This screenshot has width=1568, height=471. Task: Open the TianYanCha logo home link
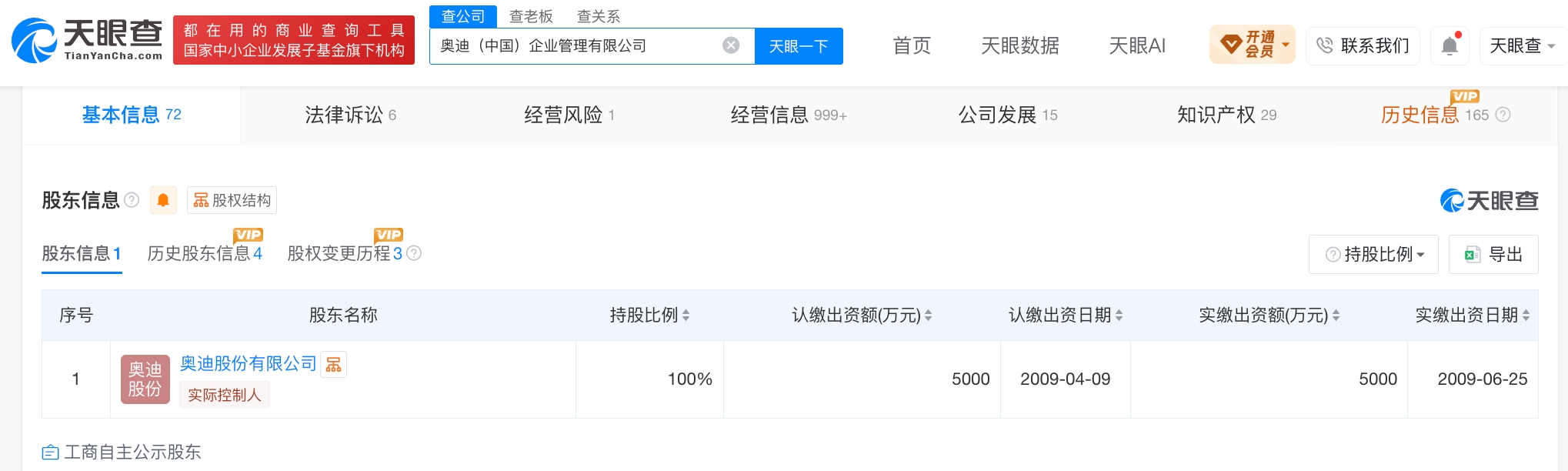click(x=87, y=40)
